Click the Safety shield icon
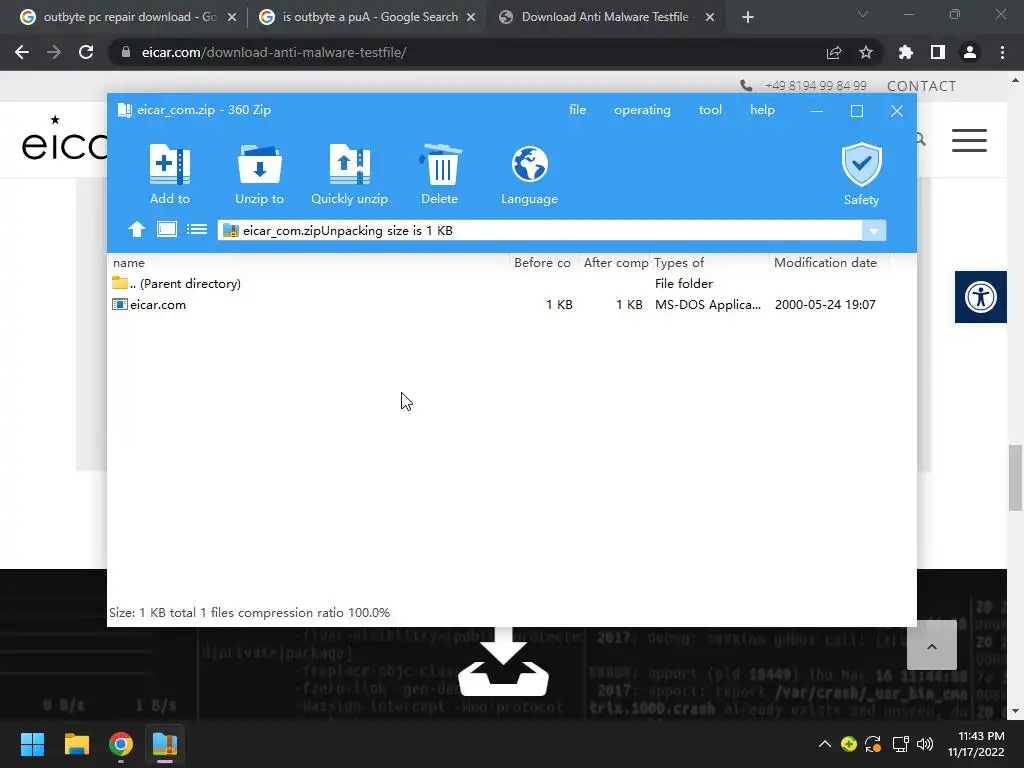 tap(861, 165)
